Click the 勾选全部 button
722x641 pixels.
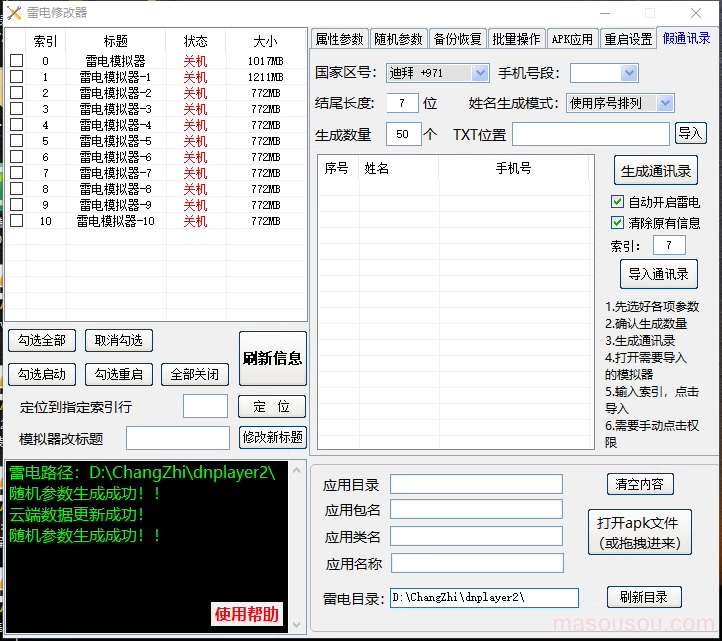tap(41, 340)
